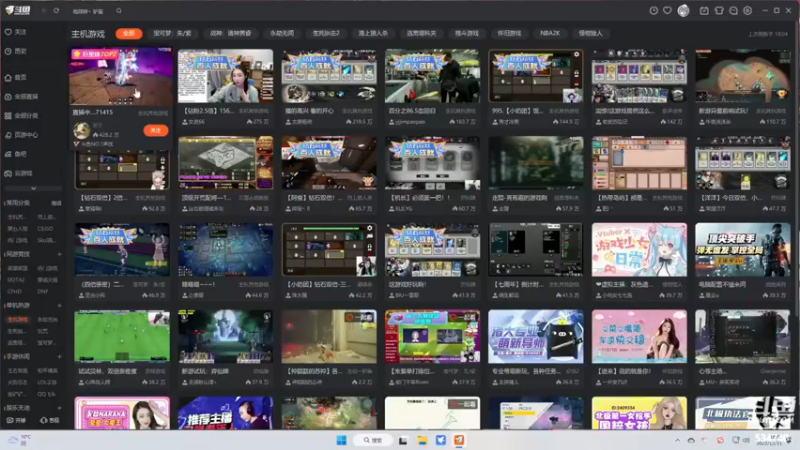Click the Windows taskbar search box

(x=373, y=440)
